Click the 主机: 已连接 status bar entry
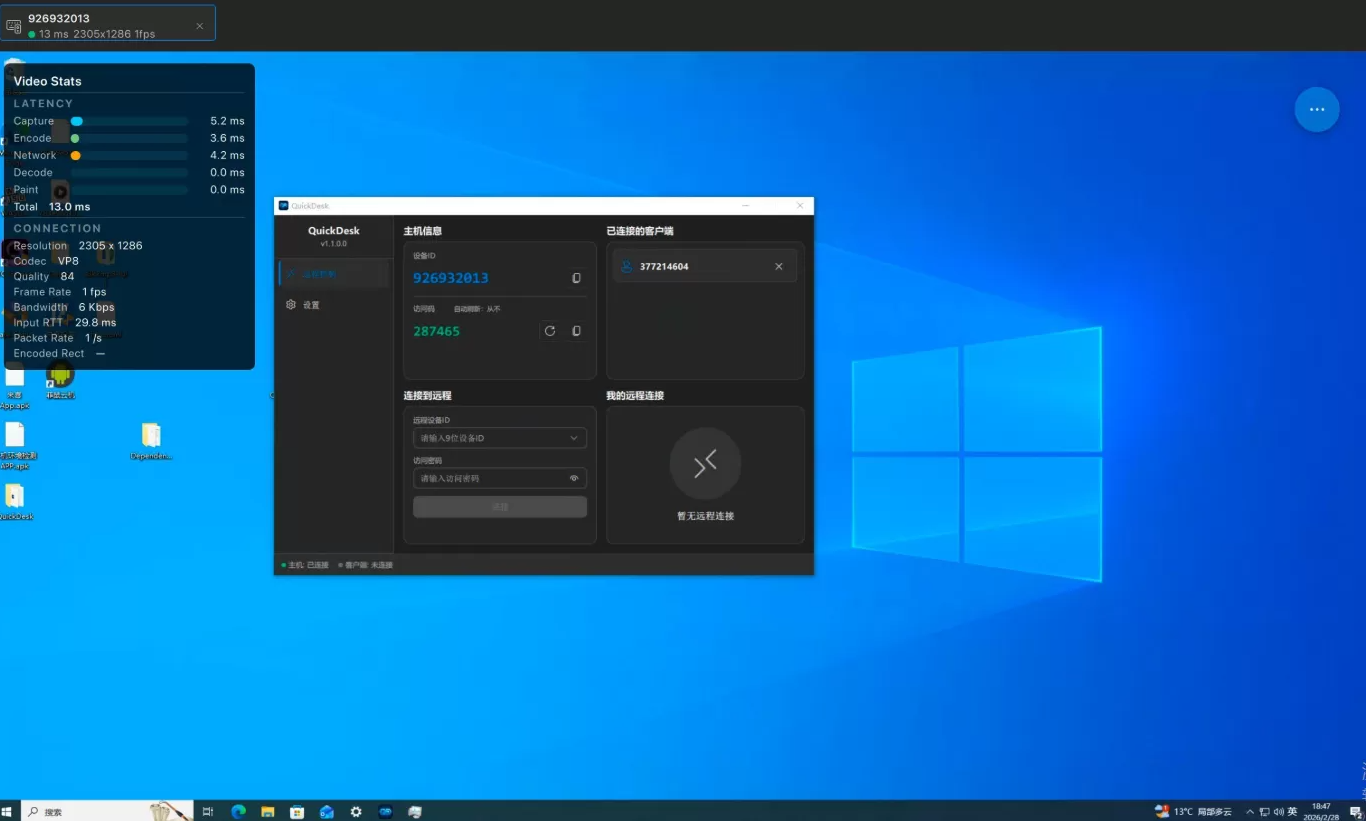This screenshot has height=821, width=1366. pyautogui.click(x=305, y=565)
